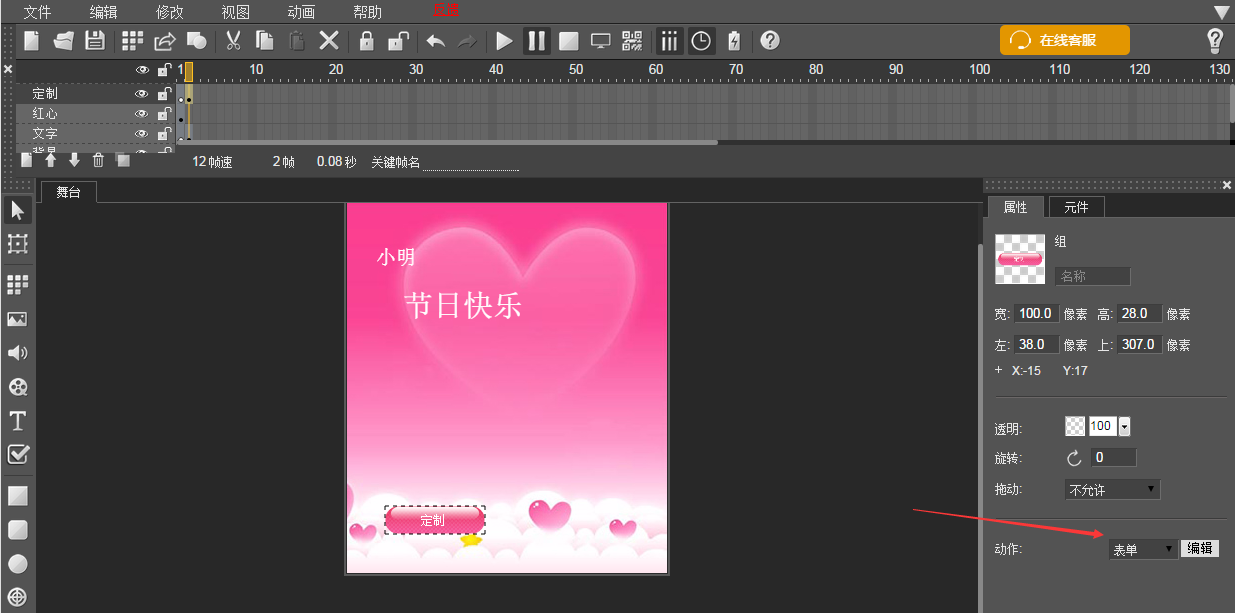Hide the 定制 layer
This screenshot has width=1235, height=613.
[x=141, y=92]
